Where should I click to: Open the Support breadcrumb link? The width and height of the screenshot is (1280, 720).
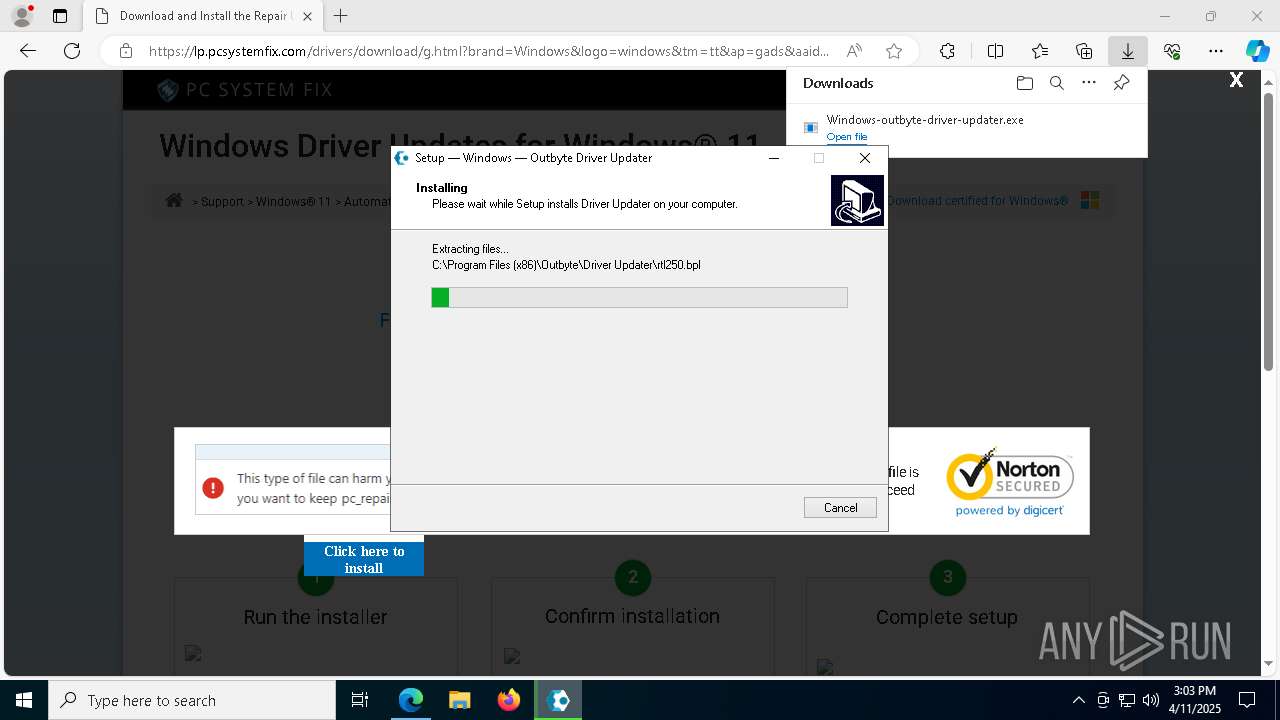coord(222,201)
